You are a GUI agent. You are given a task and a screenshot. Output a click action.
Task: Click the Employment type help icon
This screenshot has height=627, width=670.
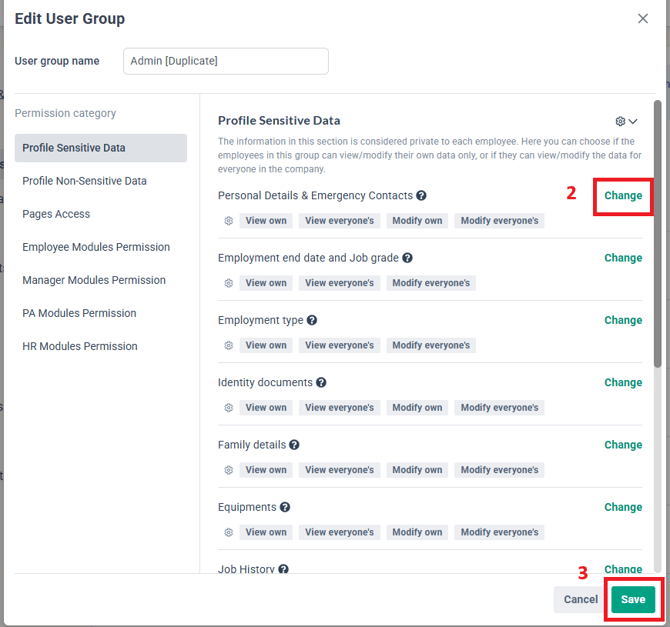point(312,320)
